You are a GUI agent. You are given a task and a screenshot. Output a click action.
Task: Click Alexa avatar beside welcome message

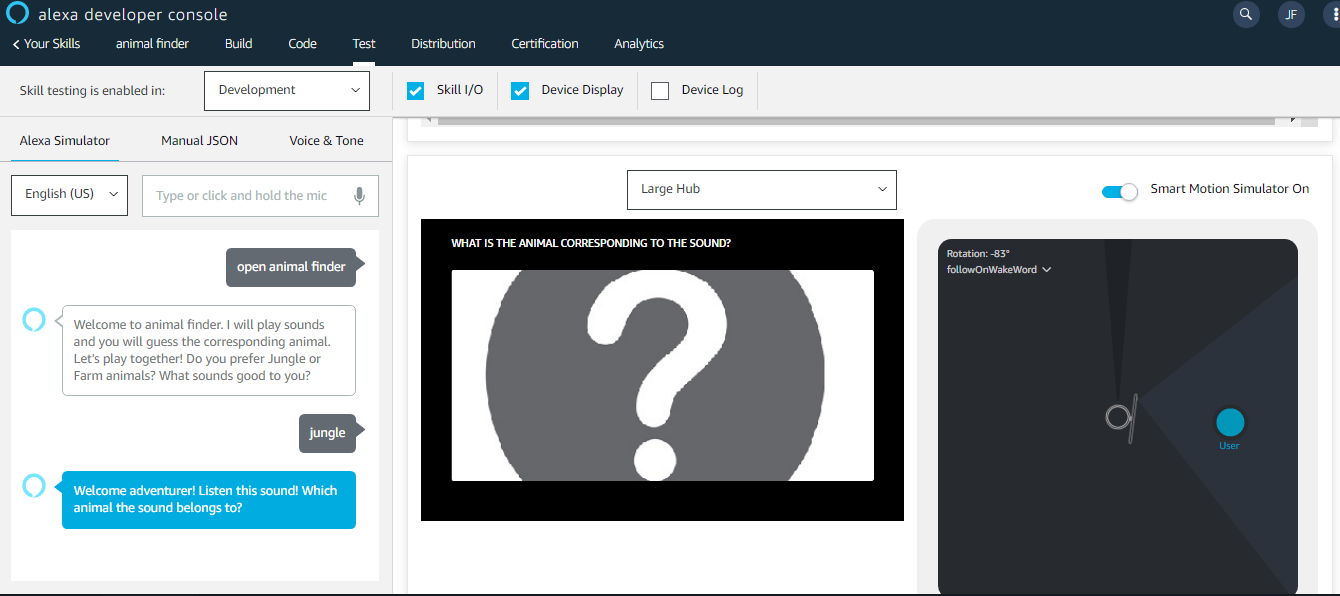(34, 320)
